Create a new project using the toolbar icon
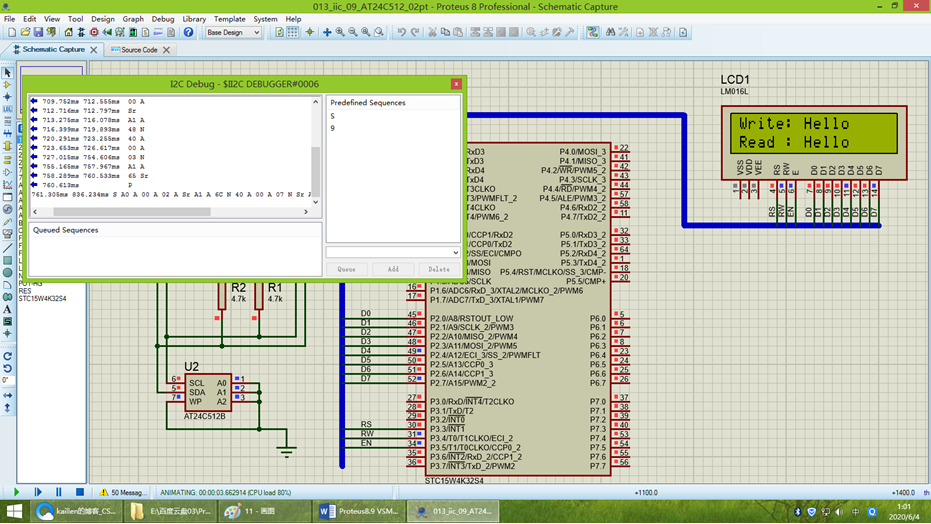Screen dimensions: 931x524 click(12, 33)
